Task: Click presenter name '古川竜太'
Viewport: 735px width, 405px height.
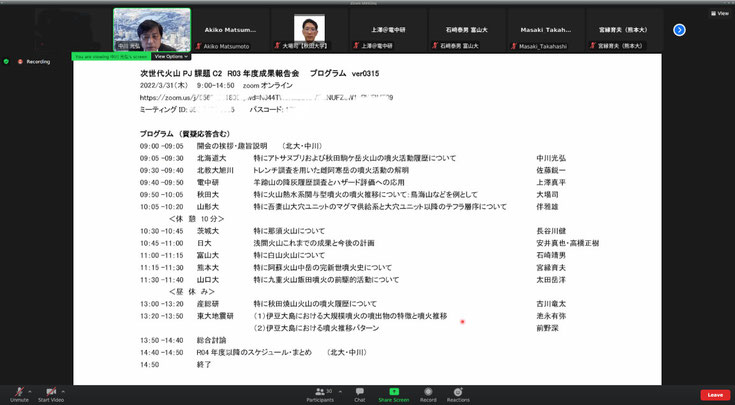Action: click(x=551, y=304)
